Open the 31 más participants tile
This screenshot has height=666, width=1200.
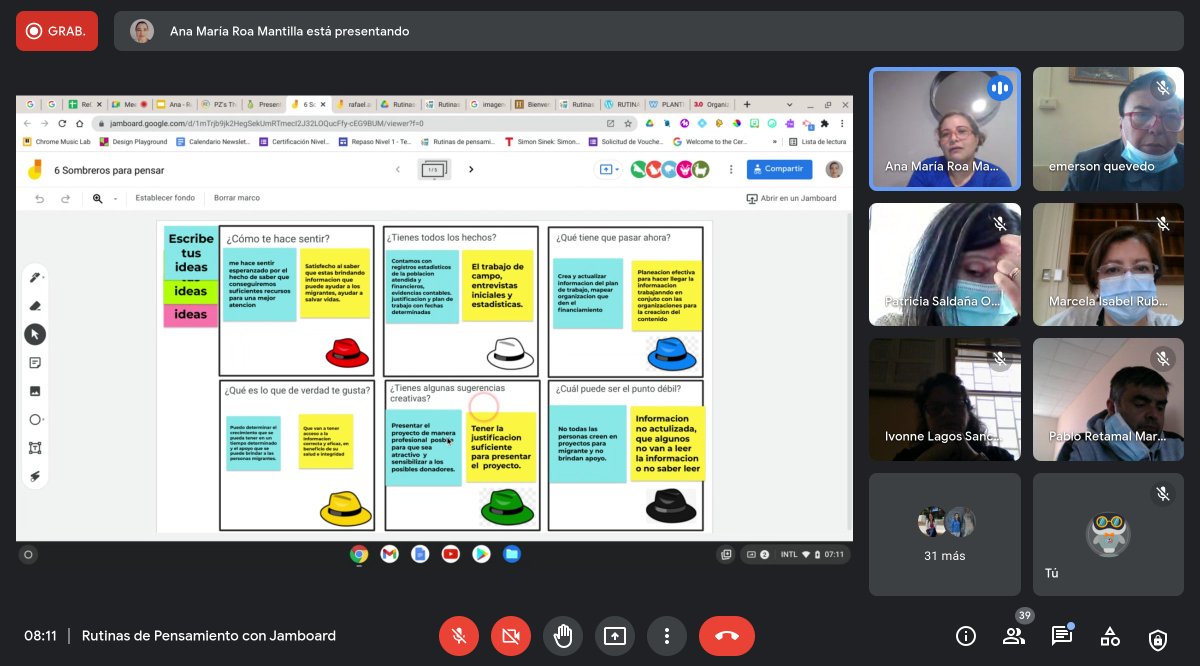(x=944, y=534)
